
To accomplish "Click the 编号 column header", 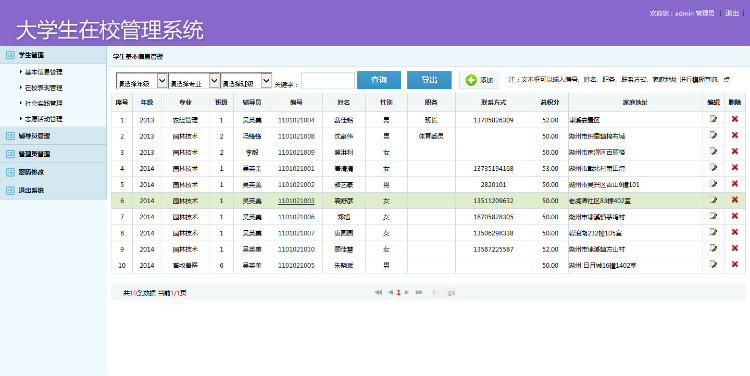I will tap(296, 102).
